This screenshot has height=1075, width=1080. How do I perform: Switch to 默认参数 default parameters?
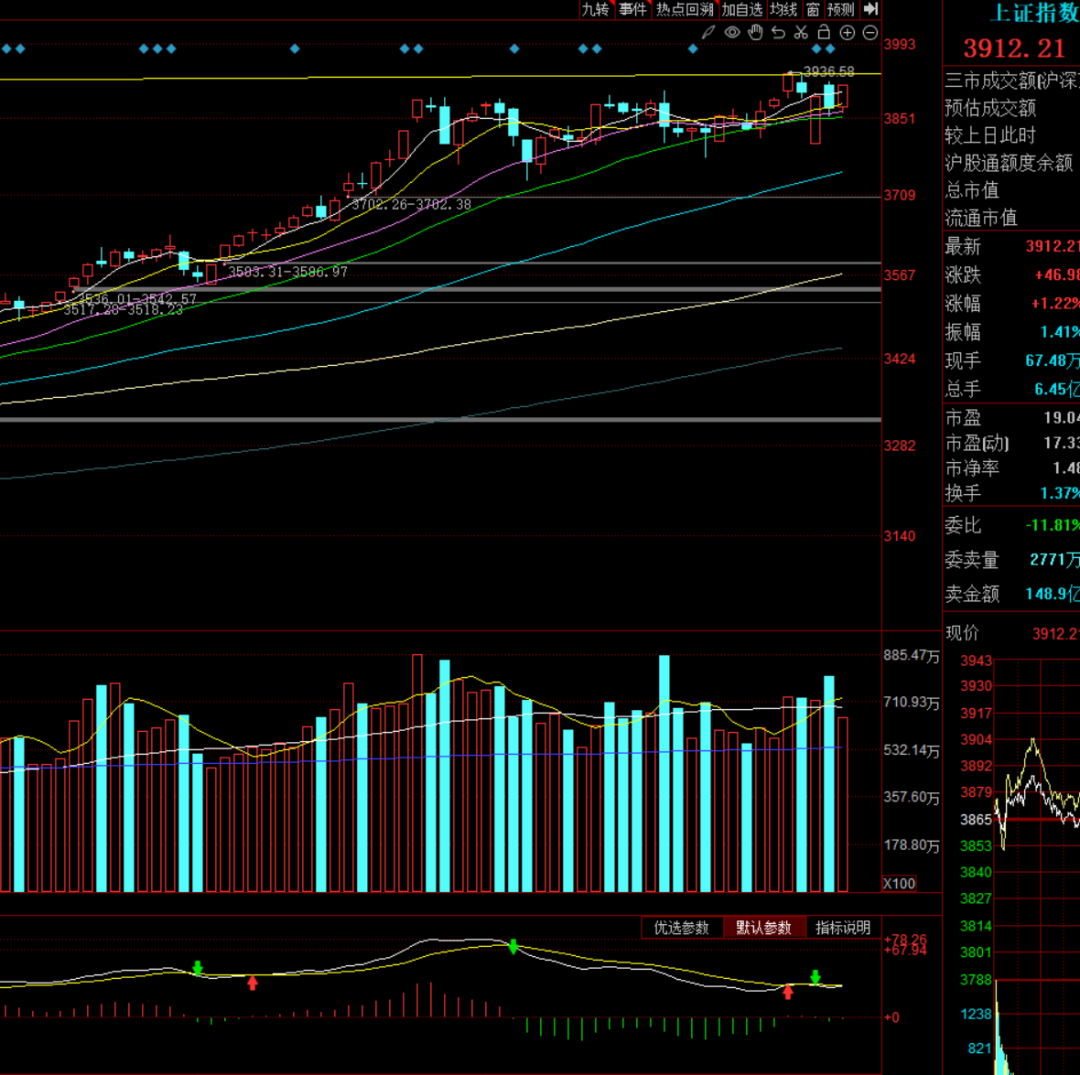click(764, 928)
